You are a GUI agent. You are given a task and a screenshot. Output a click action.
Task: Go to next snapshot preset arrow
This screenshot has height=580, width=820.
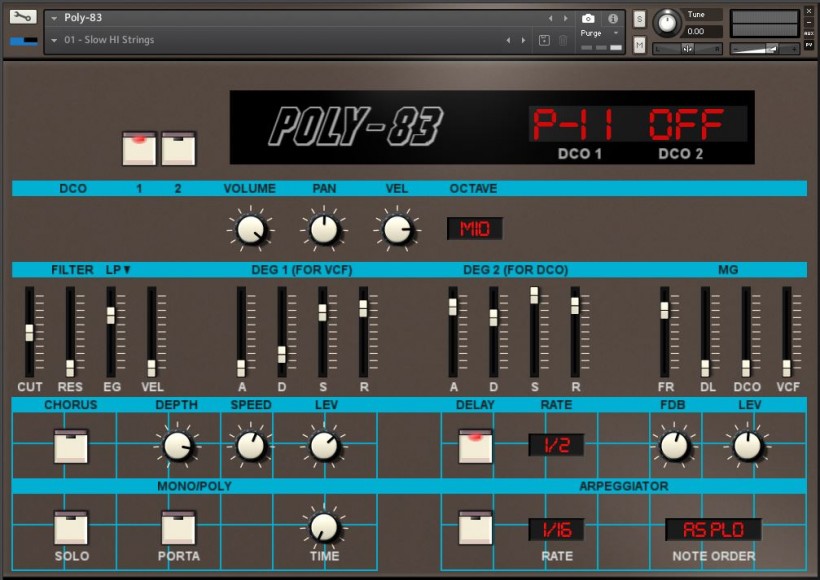[523, 40]
